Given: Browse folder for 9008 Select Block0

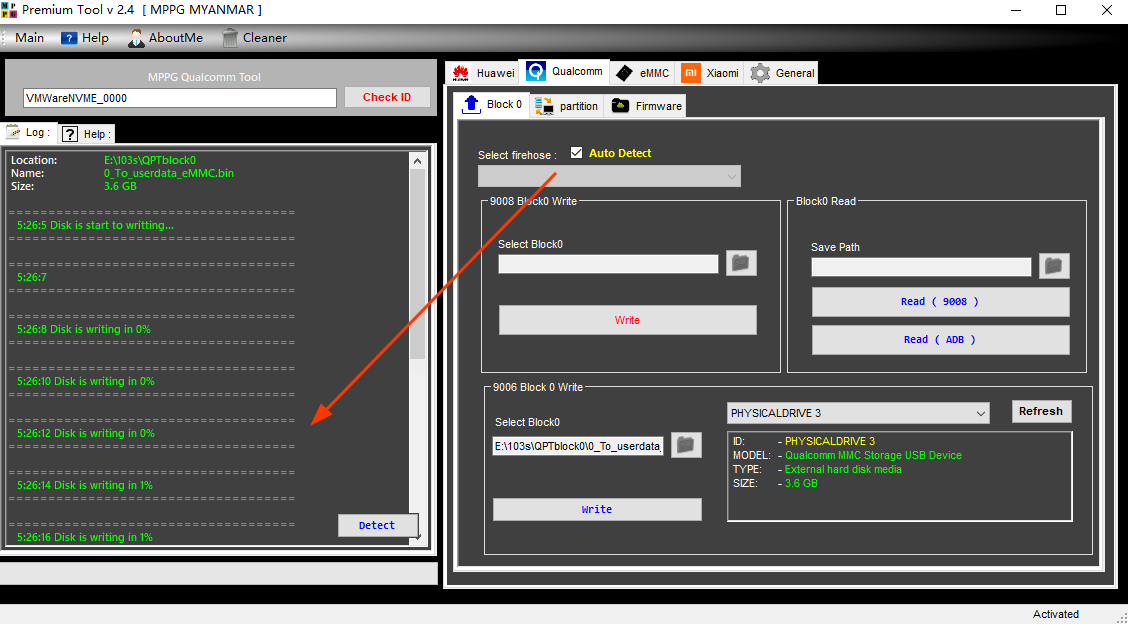Looking at the screenshot, I should coord(741,263).
